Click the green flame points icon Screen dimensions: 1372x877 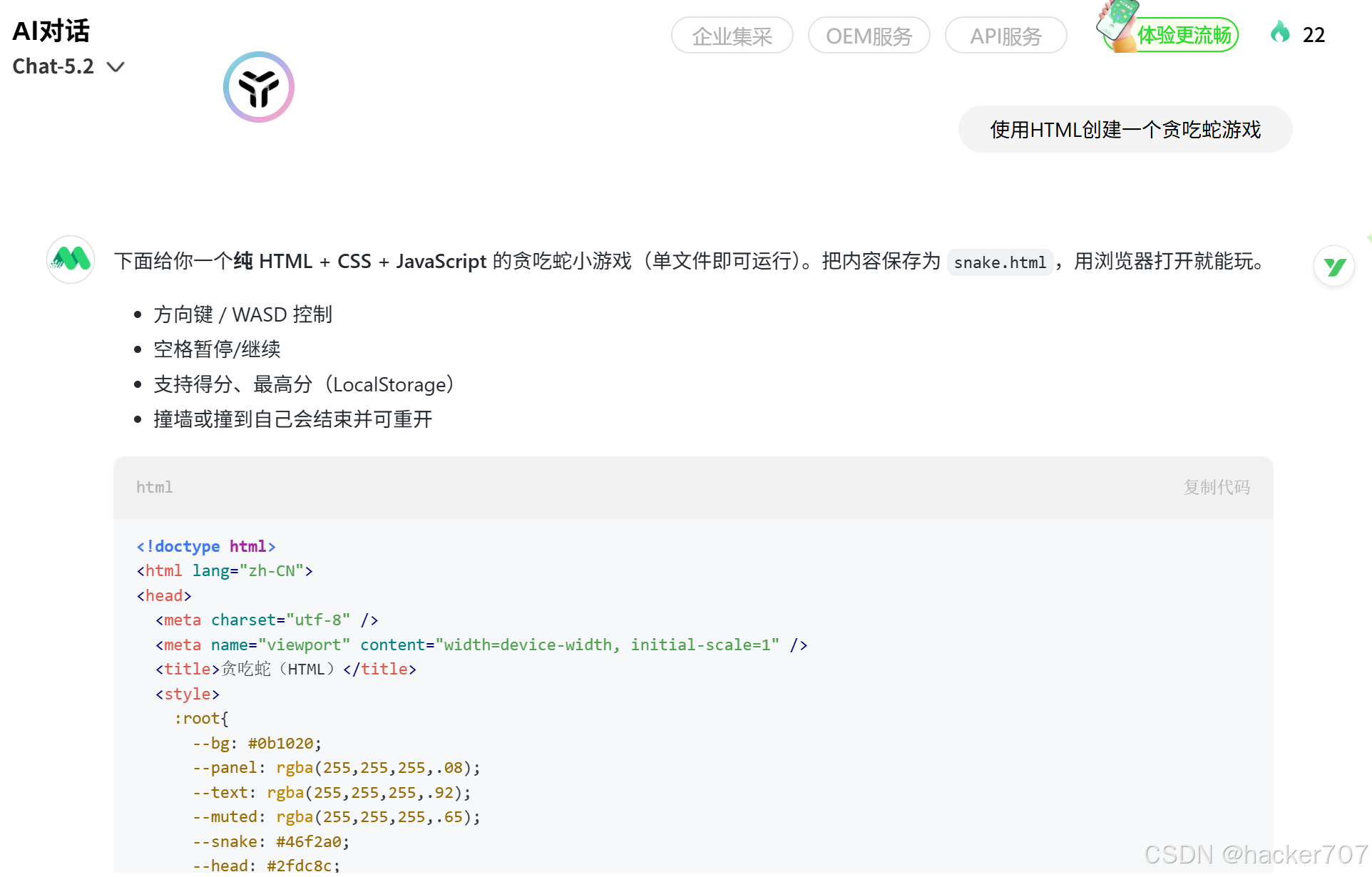[x=1280, y=33]
